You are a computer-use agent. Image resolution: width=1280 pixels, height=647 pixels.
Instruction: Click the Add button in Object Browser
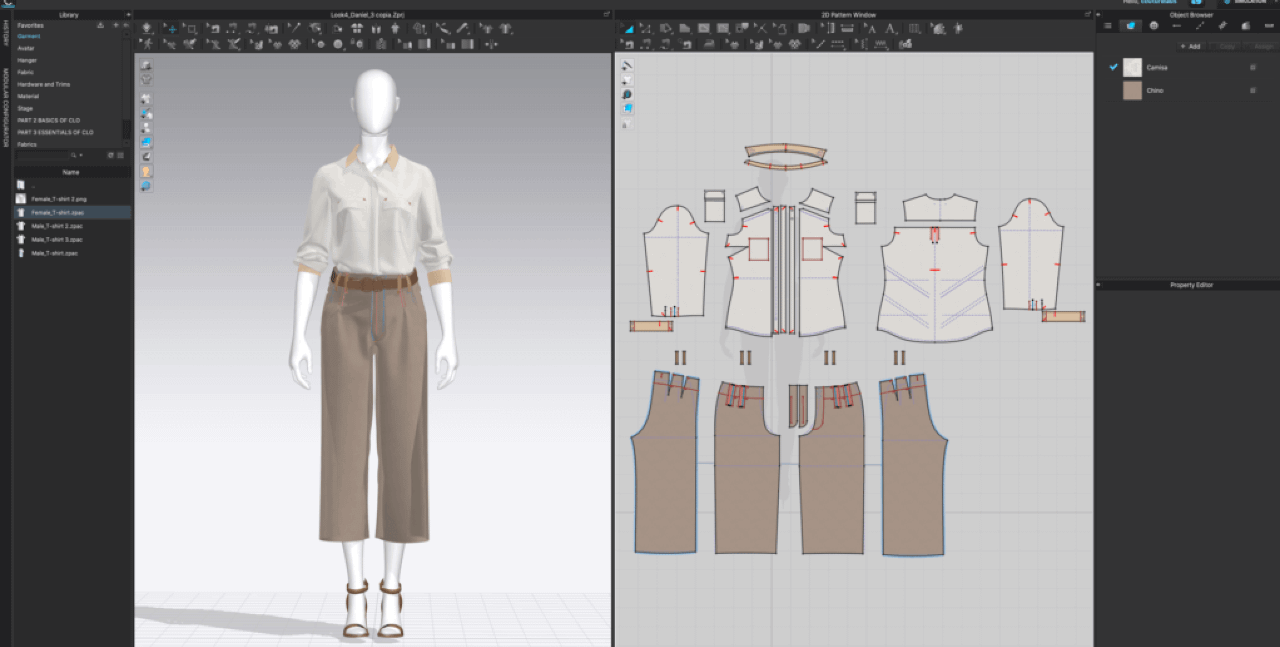click(1190, 46)
